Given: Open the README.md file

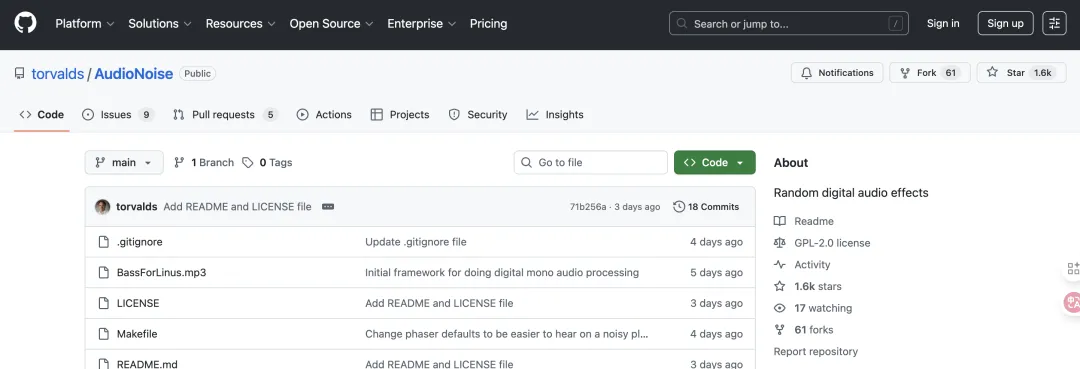Looking at the screenshot, I should pyautogui.click(x=147, y=364).
